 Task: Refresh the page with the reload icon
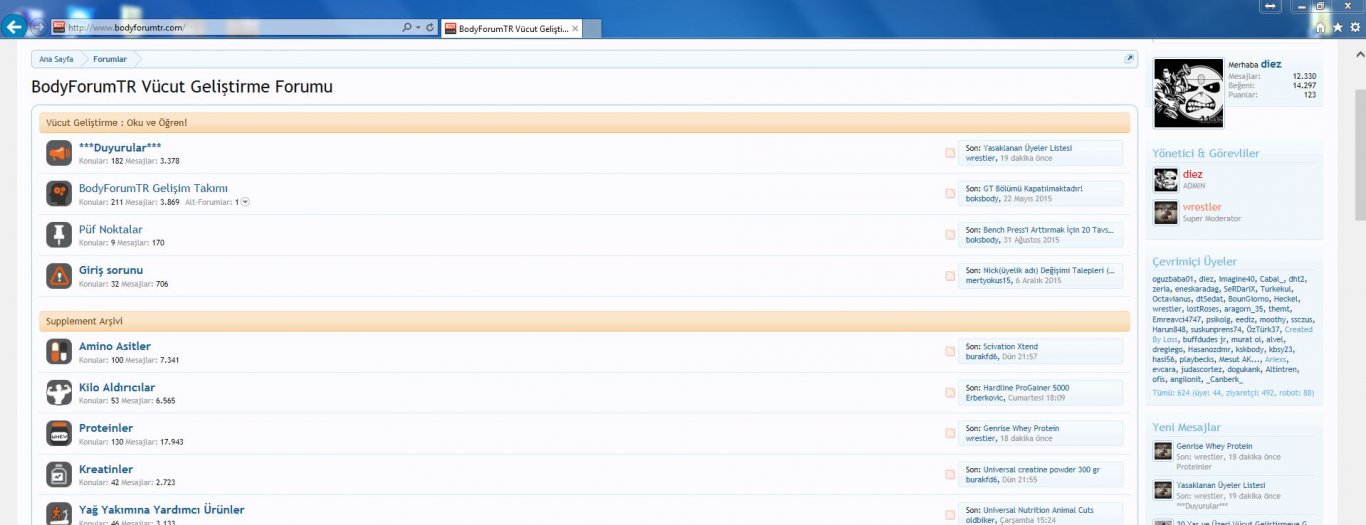[x=430, y=27]
